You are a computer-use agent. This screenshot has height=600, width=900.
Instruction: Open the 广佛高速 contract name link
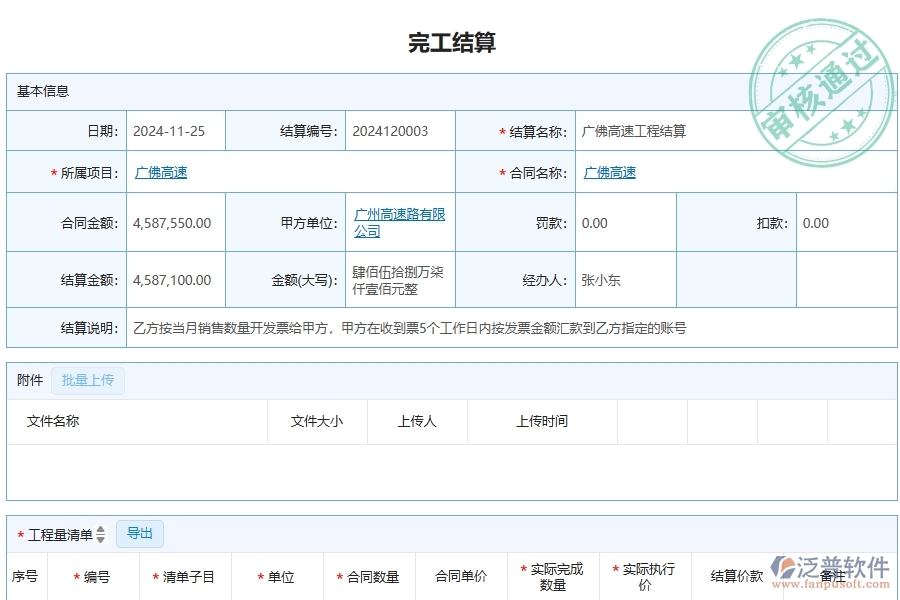611,171
